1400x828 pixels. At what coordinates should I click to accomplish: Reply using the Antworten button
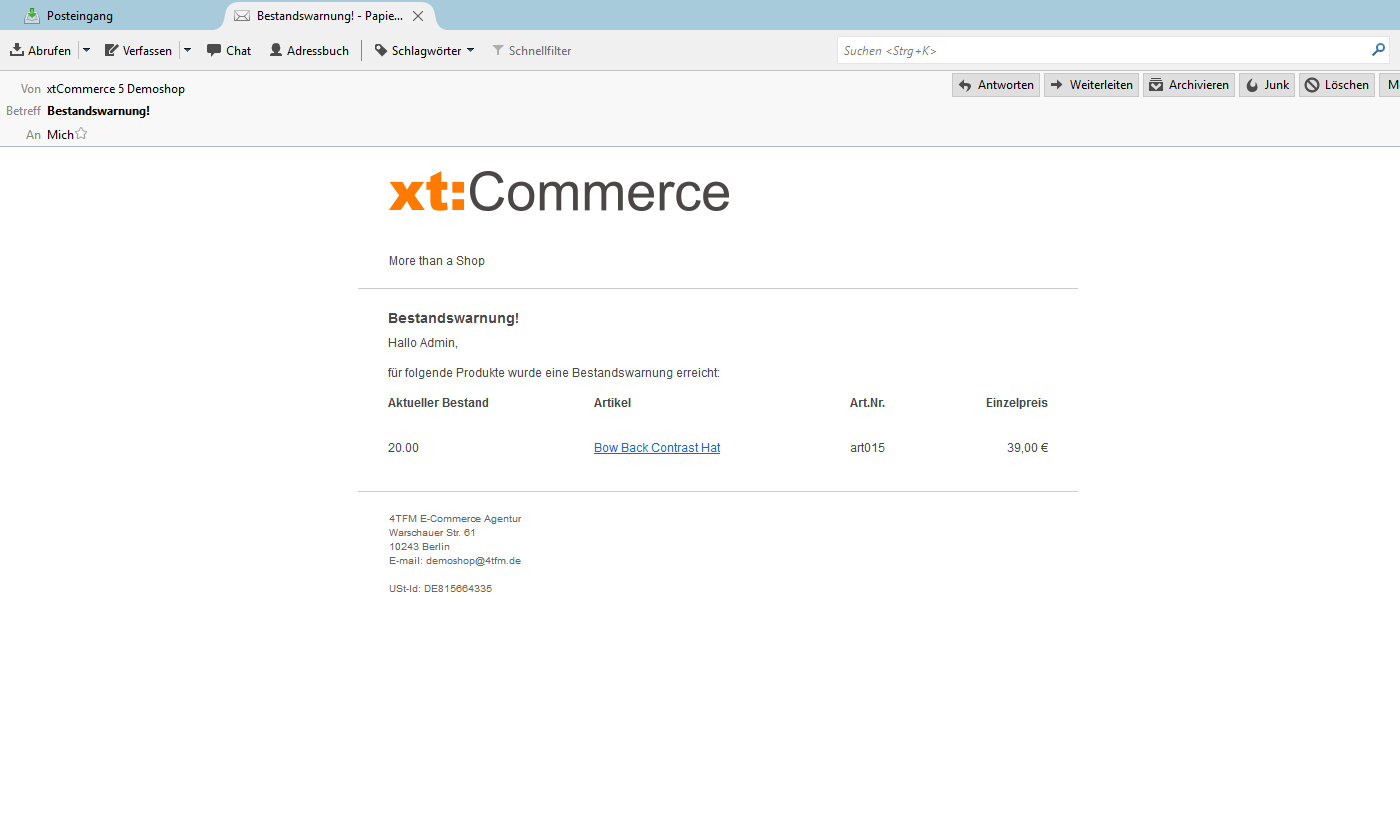pos(995,85)
